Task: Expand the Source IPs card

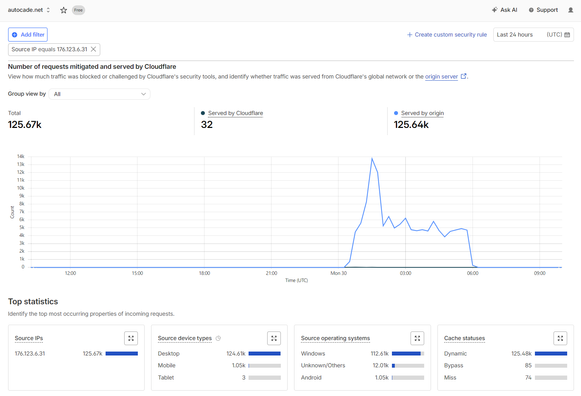Action: 131,338
